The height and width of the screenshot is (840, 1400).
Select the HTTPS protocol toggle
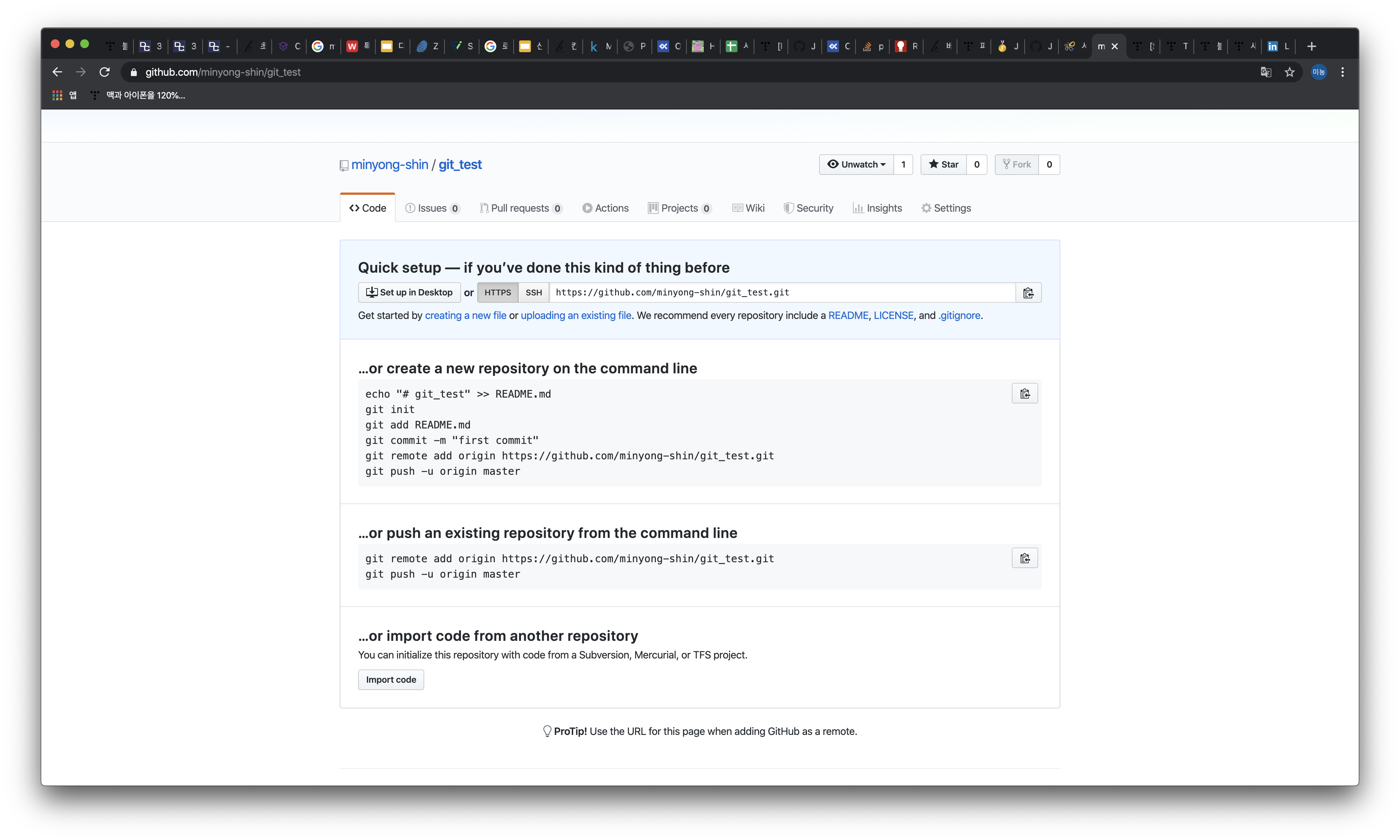(x=497, y=292)
